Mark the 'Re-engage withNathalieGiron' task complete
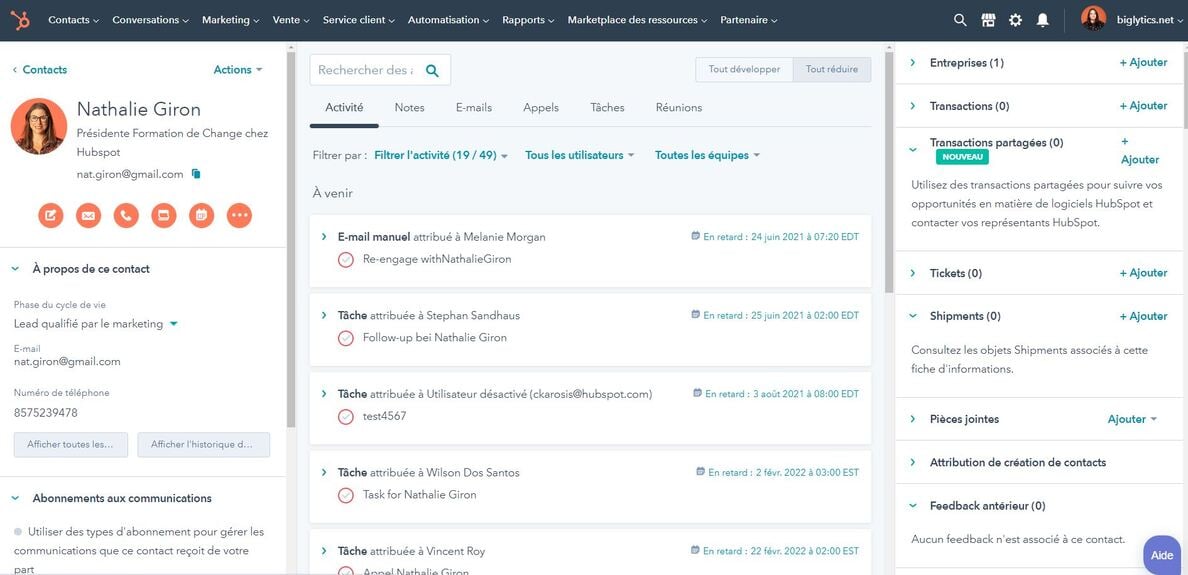This screenshot has width=1188, height=575. point(346,260)
